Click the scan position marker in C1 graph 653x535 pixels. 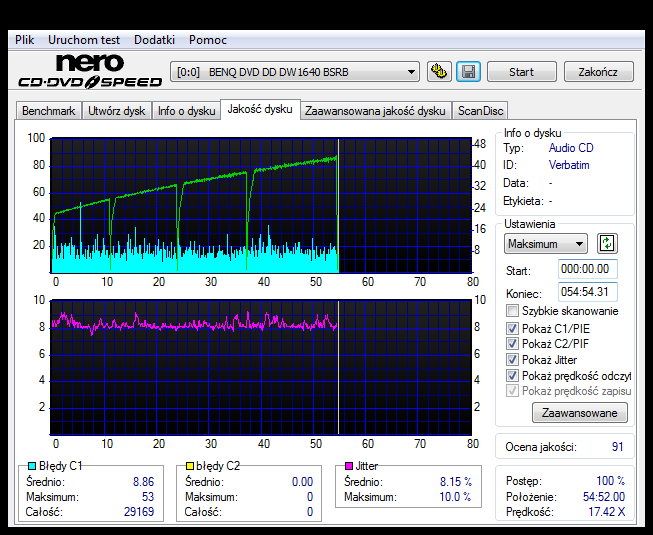click(339, 206)
